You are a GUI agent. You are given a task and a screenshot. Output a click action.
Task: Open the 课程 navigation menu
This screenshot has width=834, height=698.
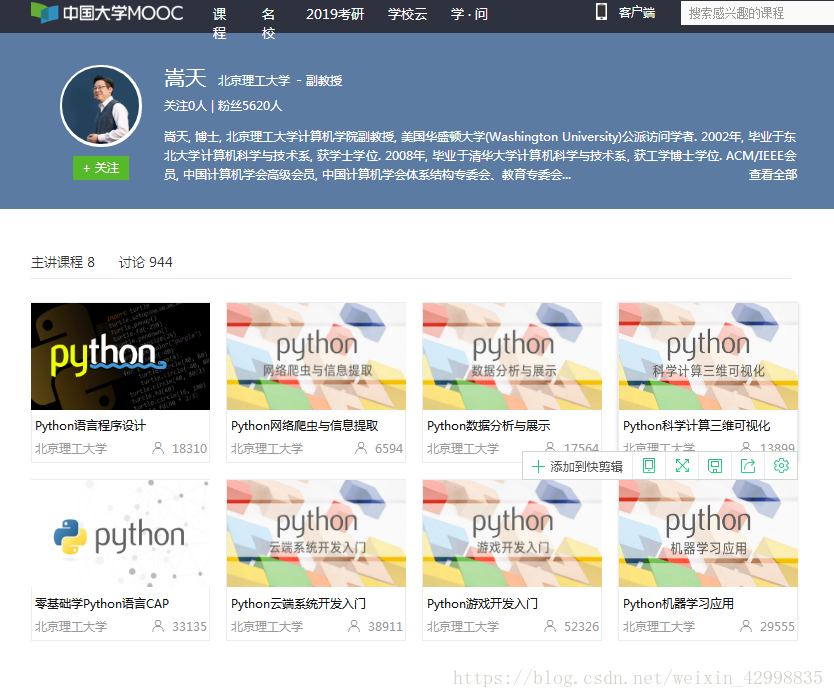[x=220, y=23]
